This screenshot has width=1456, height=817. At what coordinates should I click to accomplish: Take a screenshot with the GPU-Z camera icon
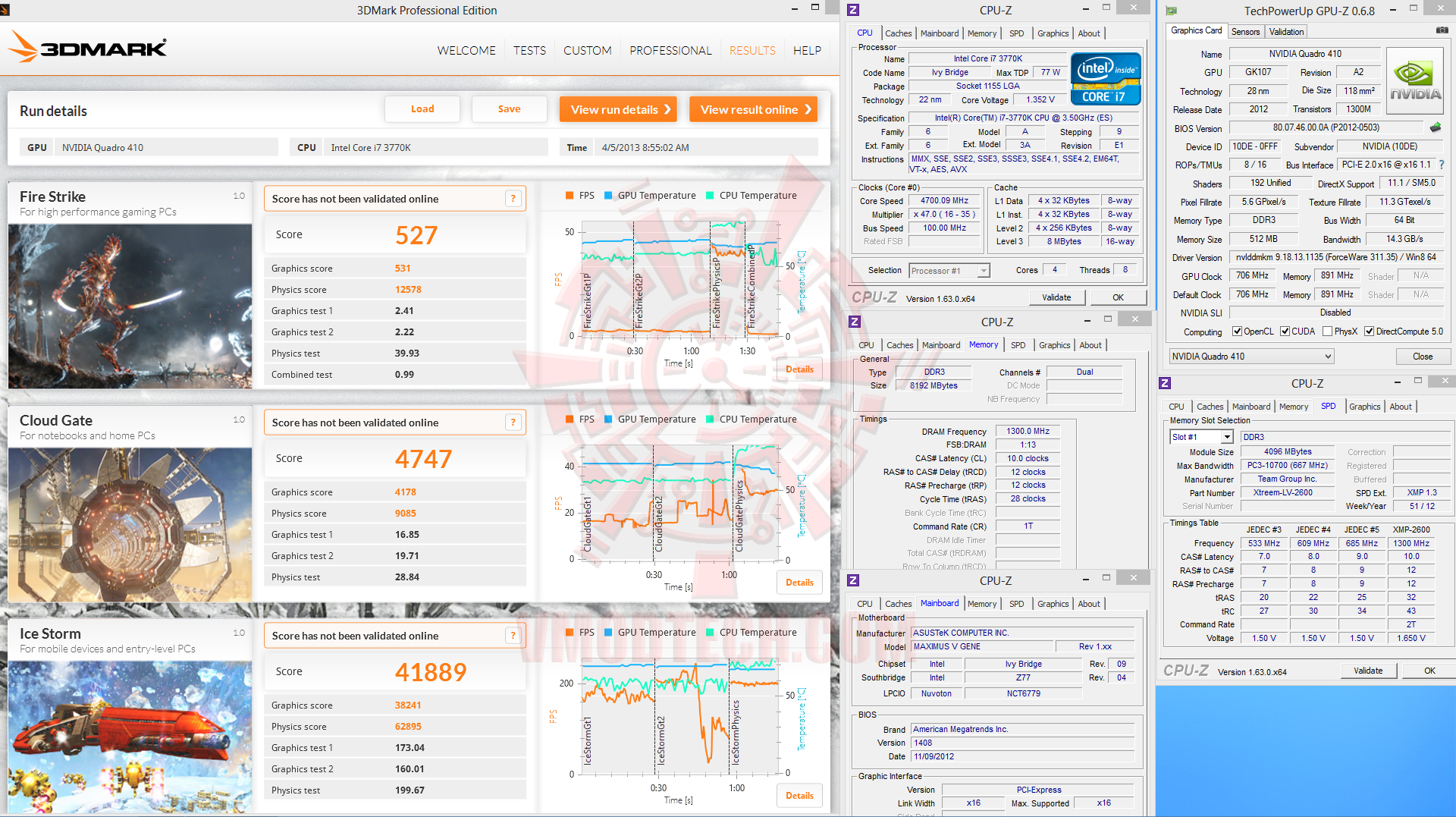(x=1442, y=30)
